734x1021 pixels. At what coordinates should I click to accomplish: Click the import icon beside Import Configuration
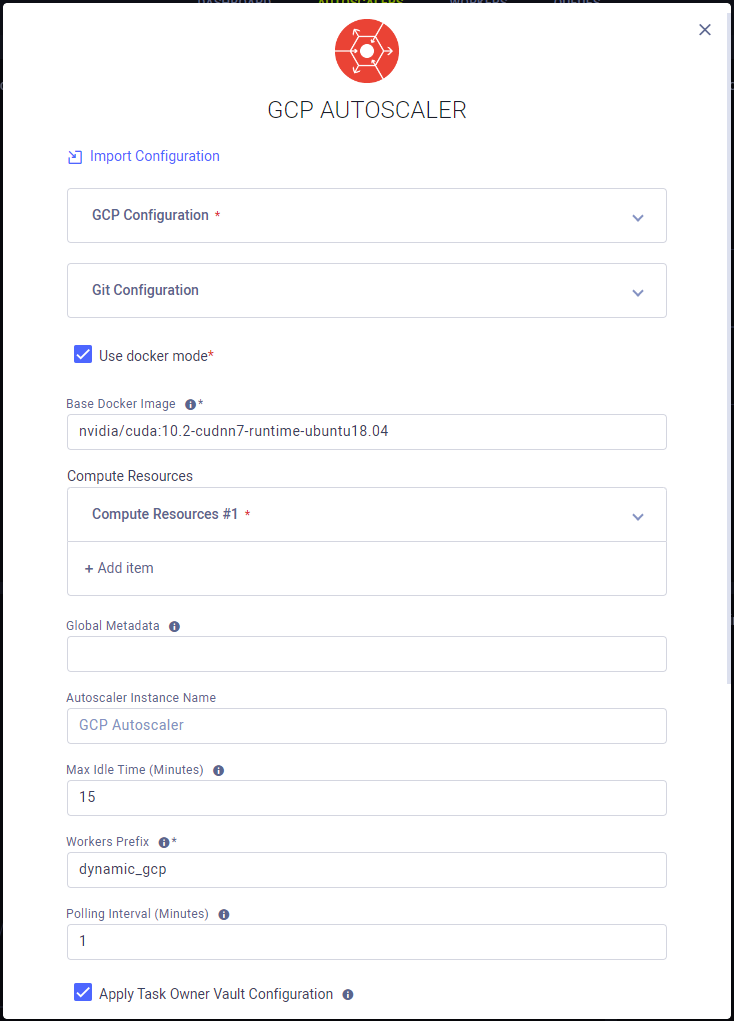[74, 156]
